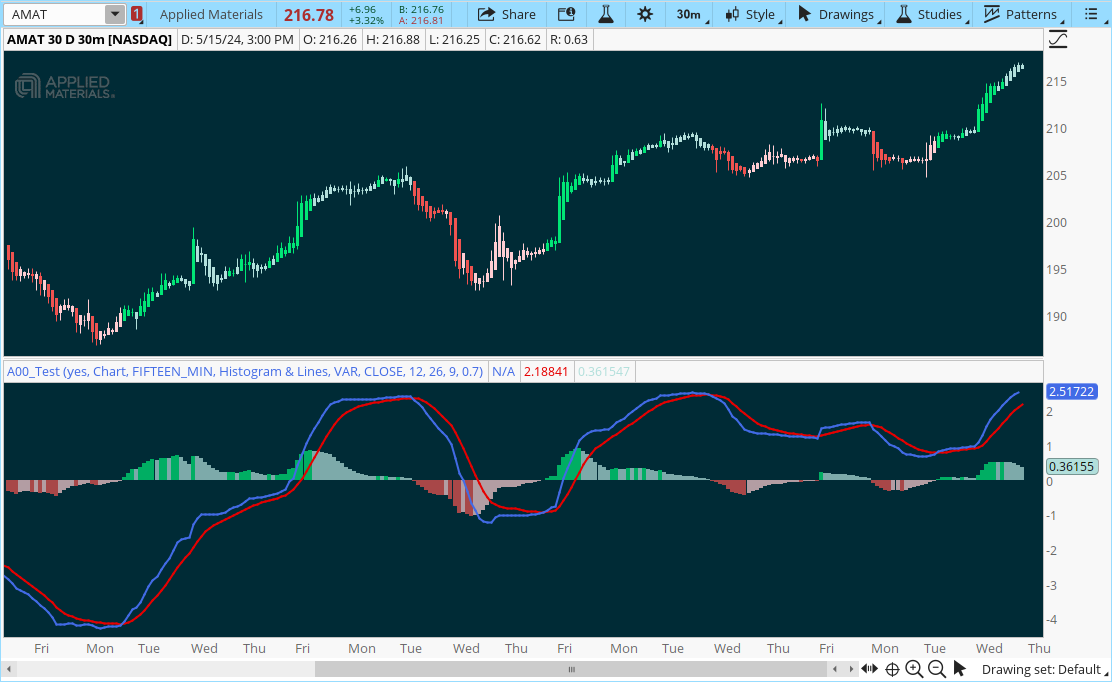Click the crosshair target icon
The height and width of the screenshot is (682, 1112).
pyautogui.click(x=892, y=669)
